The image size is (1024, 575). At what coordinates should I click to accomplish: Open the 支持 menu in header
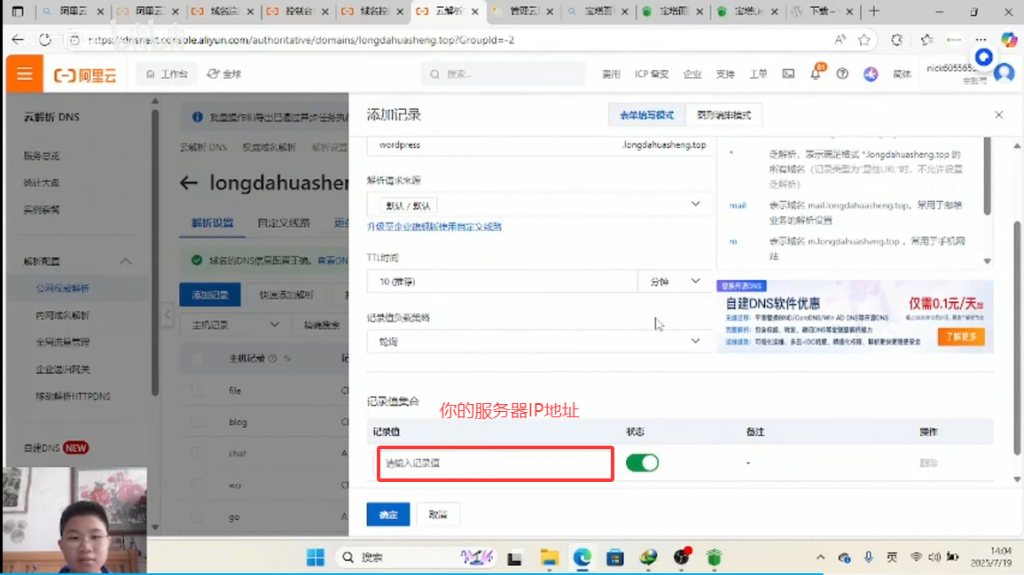click(x=725, y=74)
